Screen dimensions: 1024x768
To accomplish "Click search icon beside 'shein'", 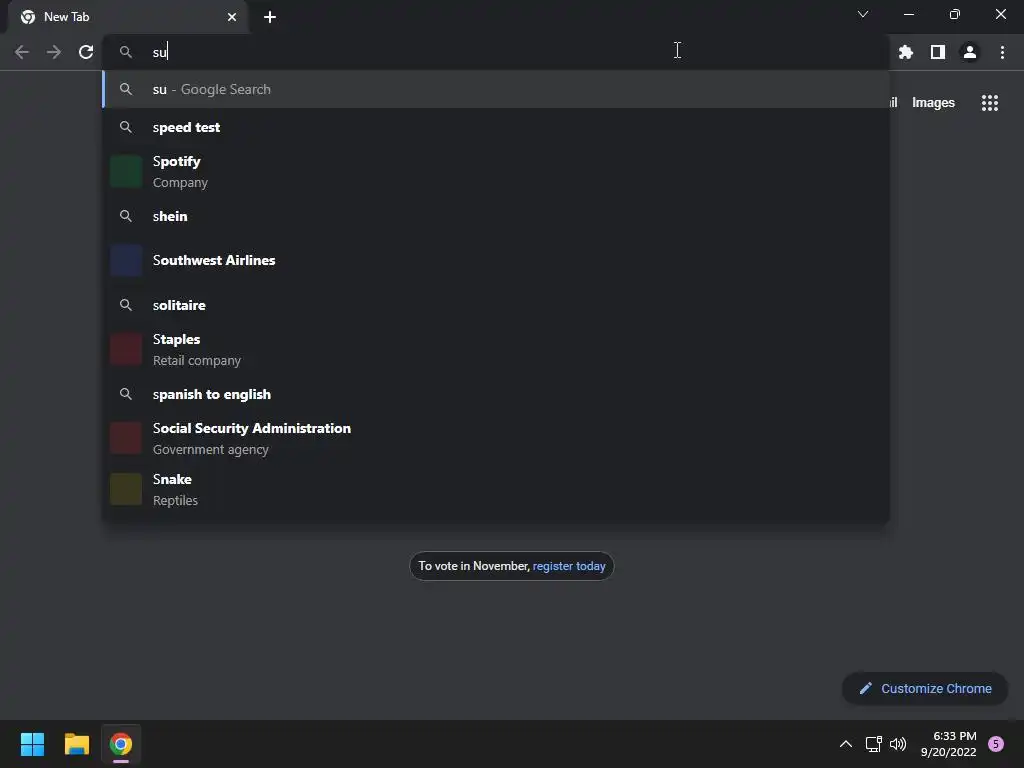I will [126, 216].
